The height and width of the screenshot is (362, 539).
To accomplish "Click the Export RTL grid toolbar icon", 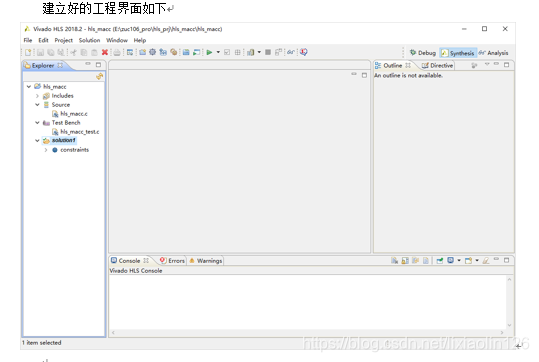I will (238, 52).
